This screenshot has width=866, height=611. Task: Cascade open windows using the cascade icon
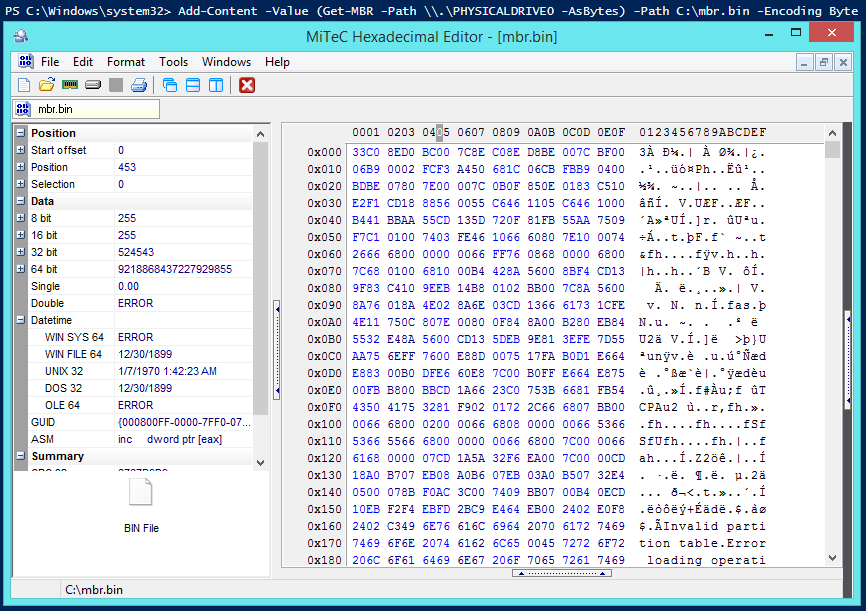click(170, 85)
